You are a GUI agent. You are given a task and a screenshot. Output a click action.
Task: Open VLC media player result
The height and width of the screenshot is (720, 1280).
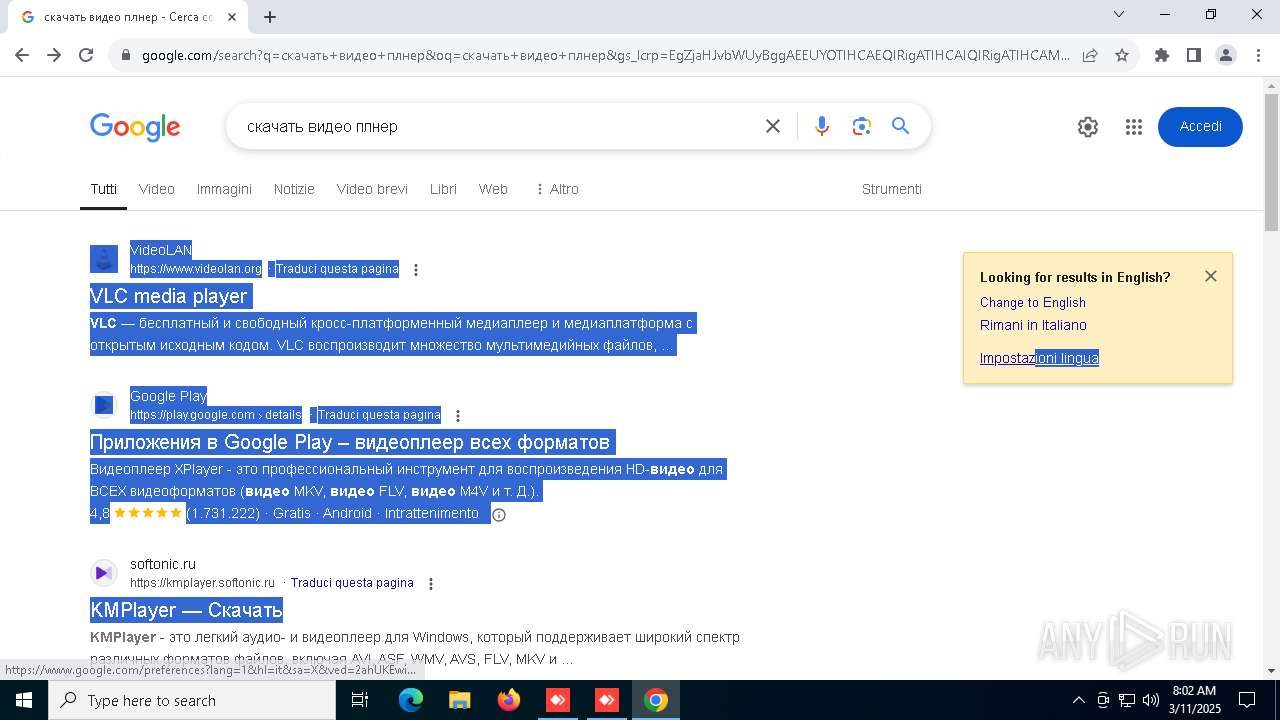(169, 296)
